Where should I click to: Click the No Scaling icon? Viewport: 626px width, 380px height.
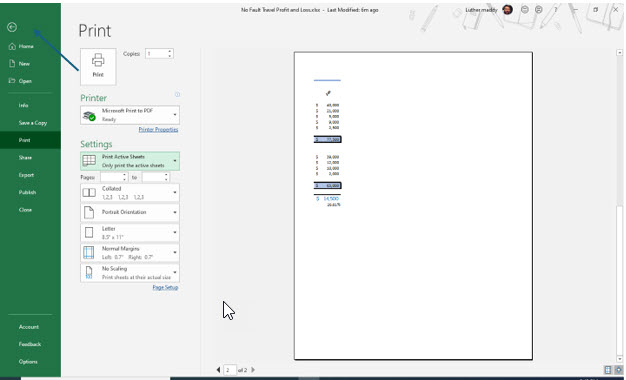89,273
